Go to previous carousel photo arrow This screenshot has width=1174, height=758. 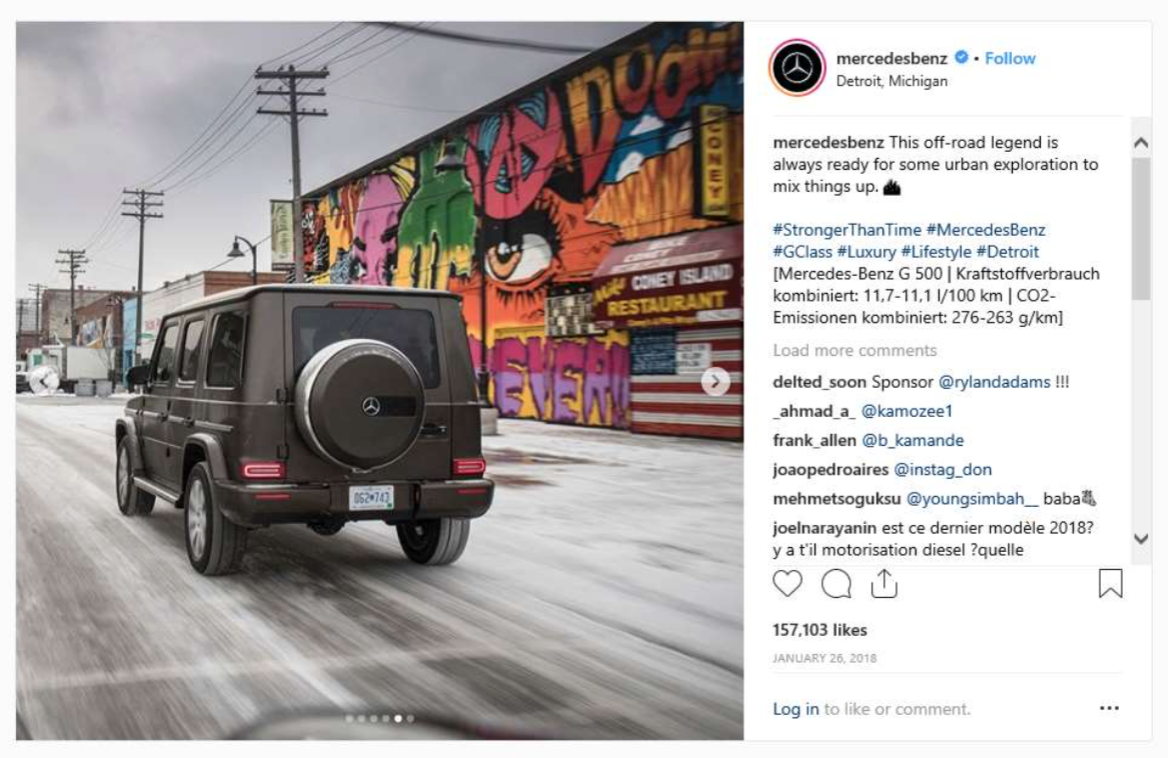pyautogui.click(x=43, y=381)
